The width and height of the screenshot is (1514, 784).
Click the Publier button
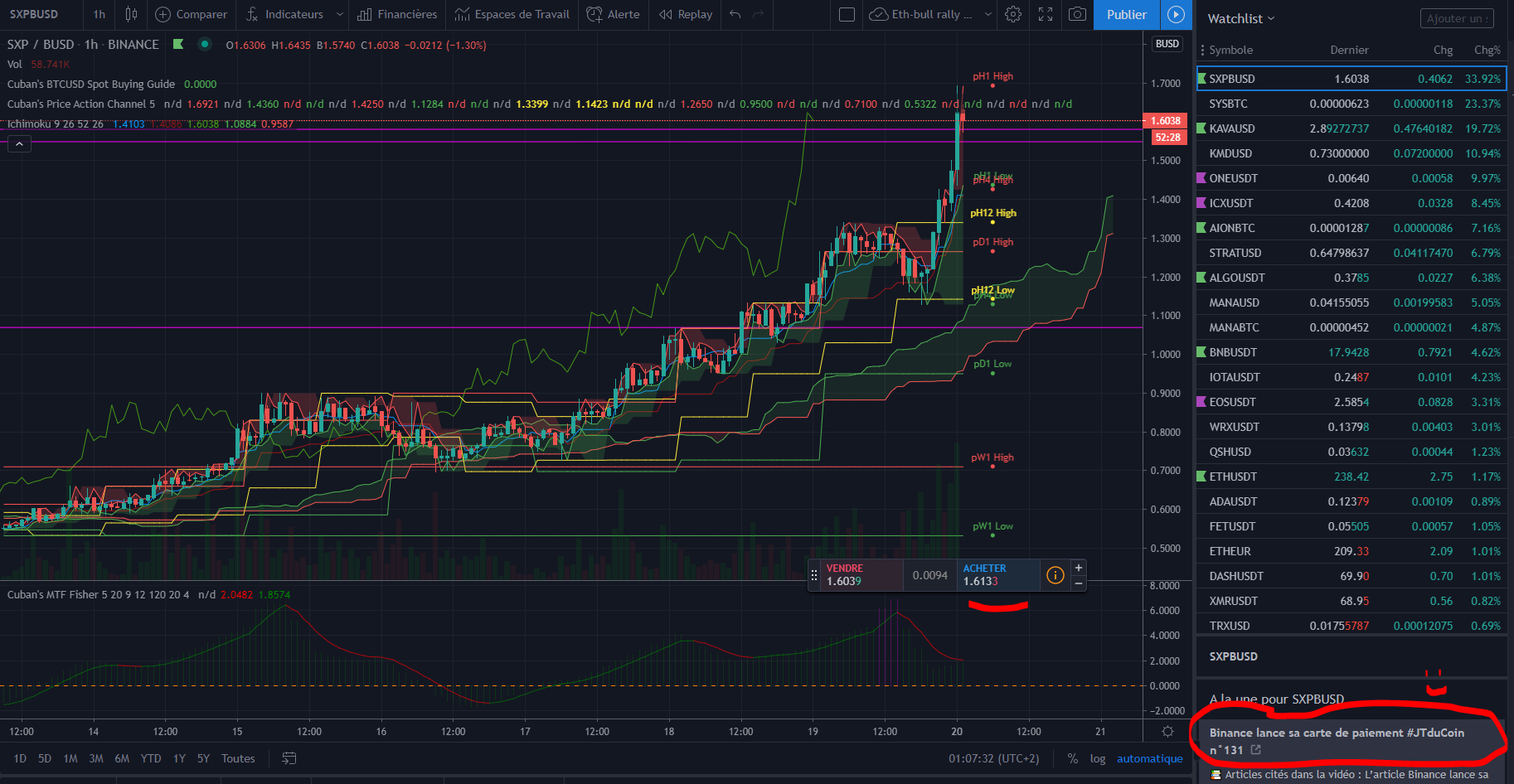coord(1126,14)
